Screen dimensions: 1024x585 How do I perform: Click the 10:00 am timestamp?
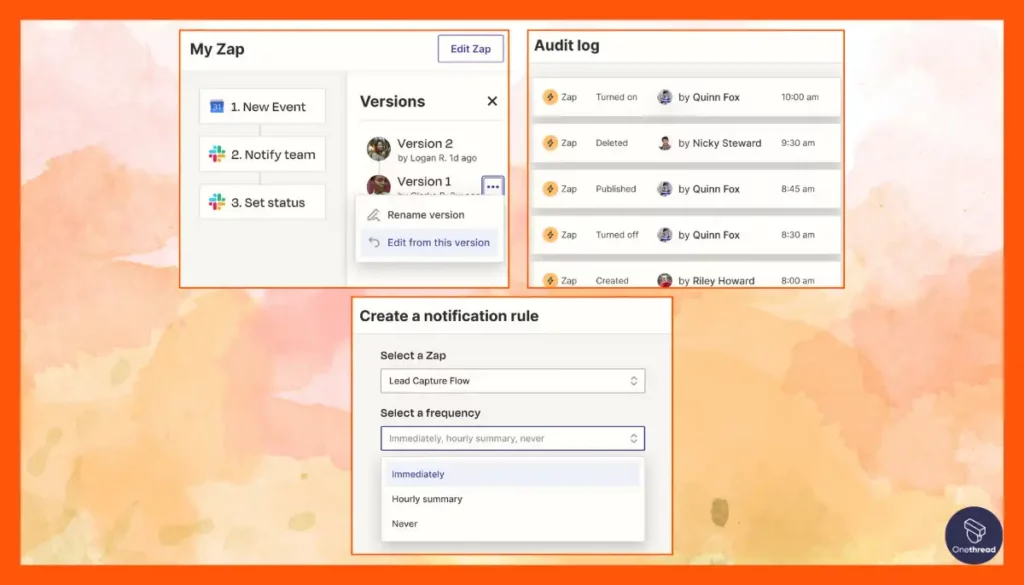[799, 97]
